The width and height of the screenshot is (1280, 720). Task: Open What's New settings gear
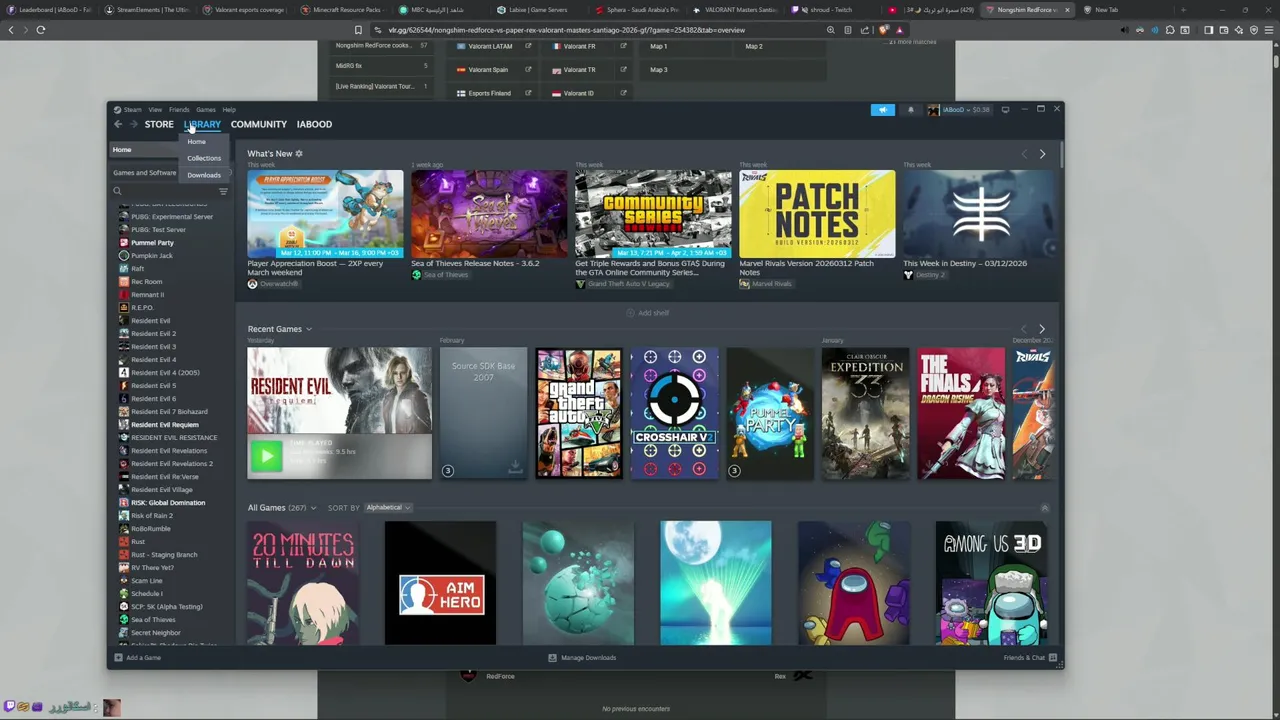[298, 154]
